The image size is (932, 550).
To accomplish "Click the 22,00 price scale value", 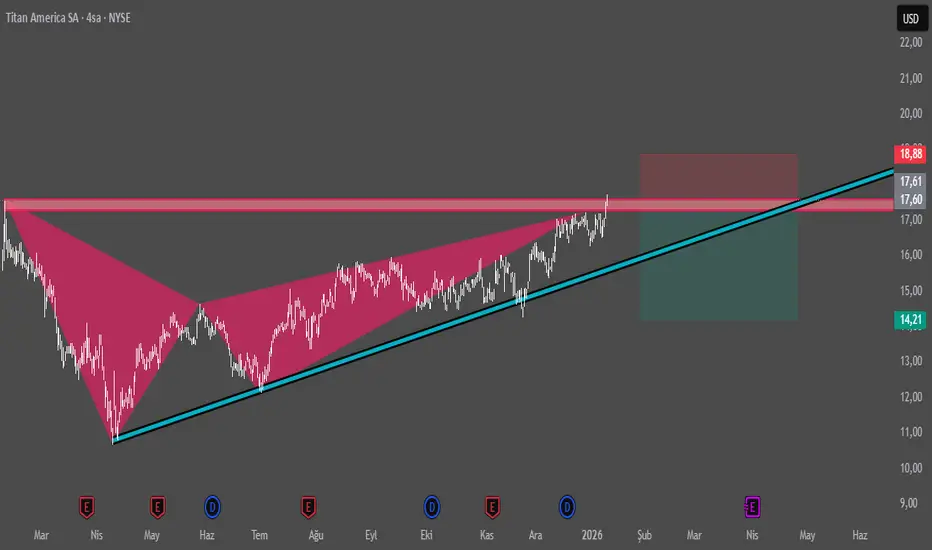I will click(x=911, y=42).
